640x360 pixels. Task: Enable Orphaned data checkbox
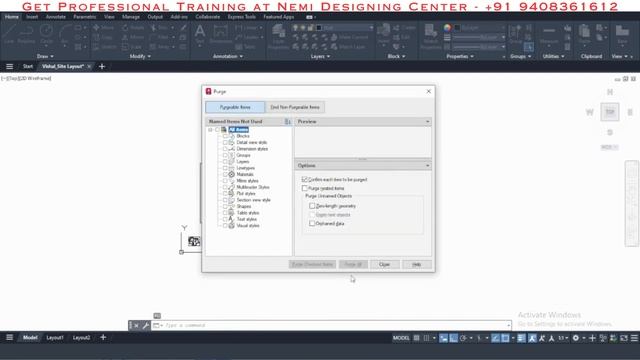coord(312,224)
